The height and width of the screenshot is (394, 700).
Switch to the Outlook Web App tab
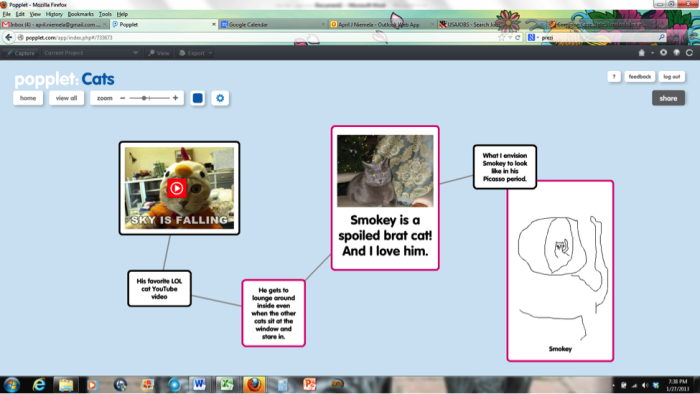[382, 25]
